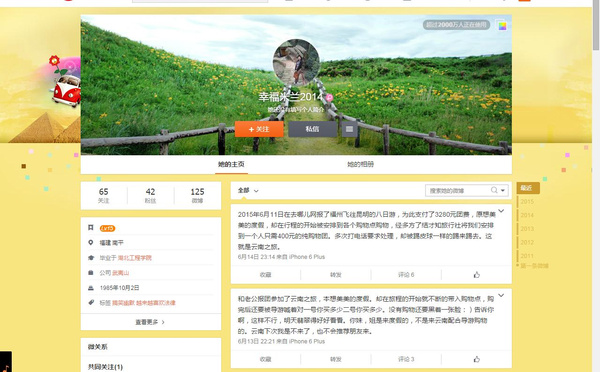This screenshot has height=372, width=600.
Task: View the 125 微博 posts count
Action: [x=197, y=195]
